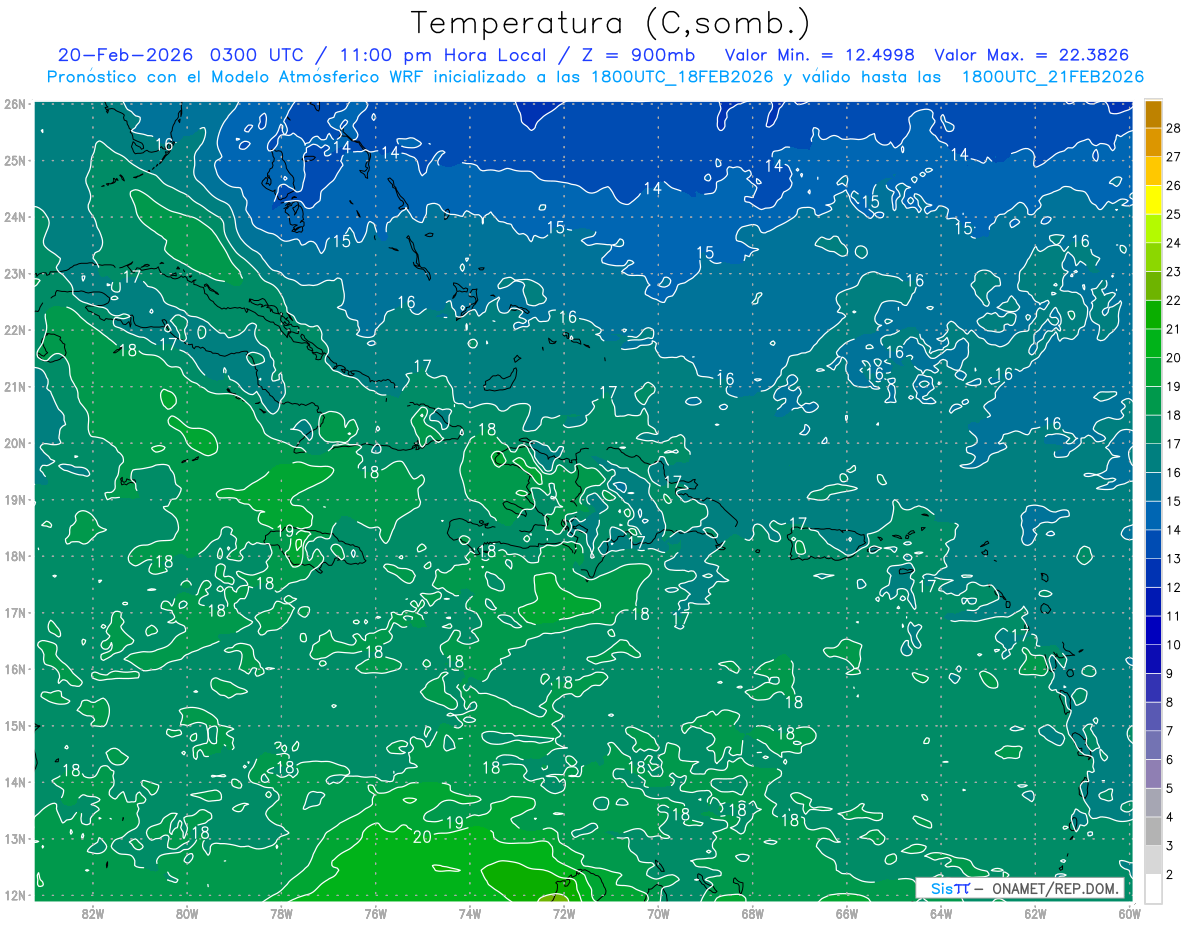Click the yellow swatch between 25 and 26
This screenshot has width=1200, height=927.
(x=1153, y=200)
